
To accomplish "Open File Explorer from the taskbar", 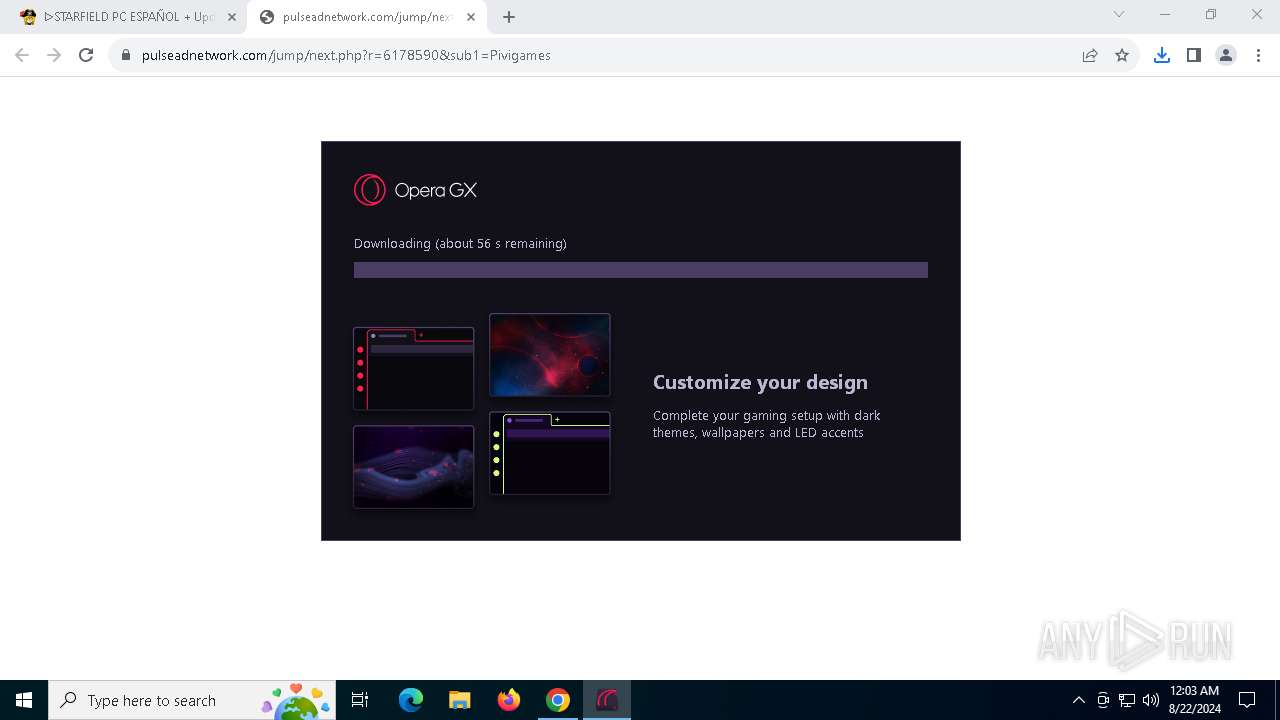I will pos(460,700).
